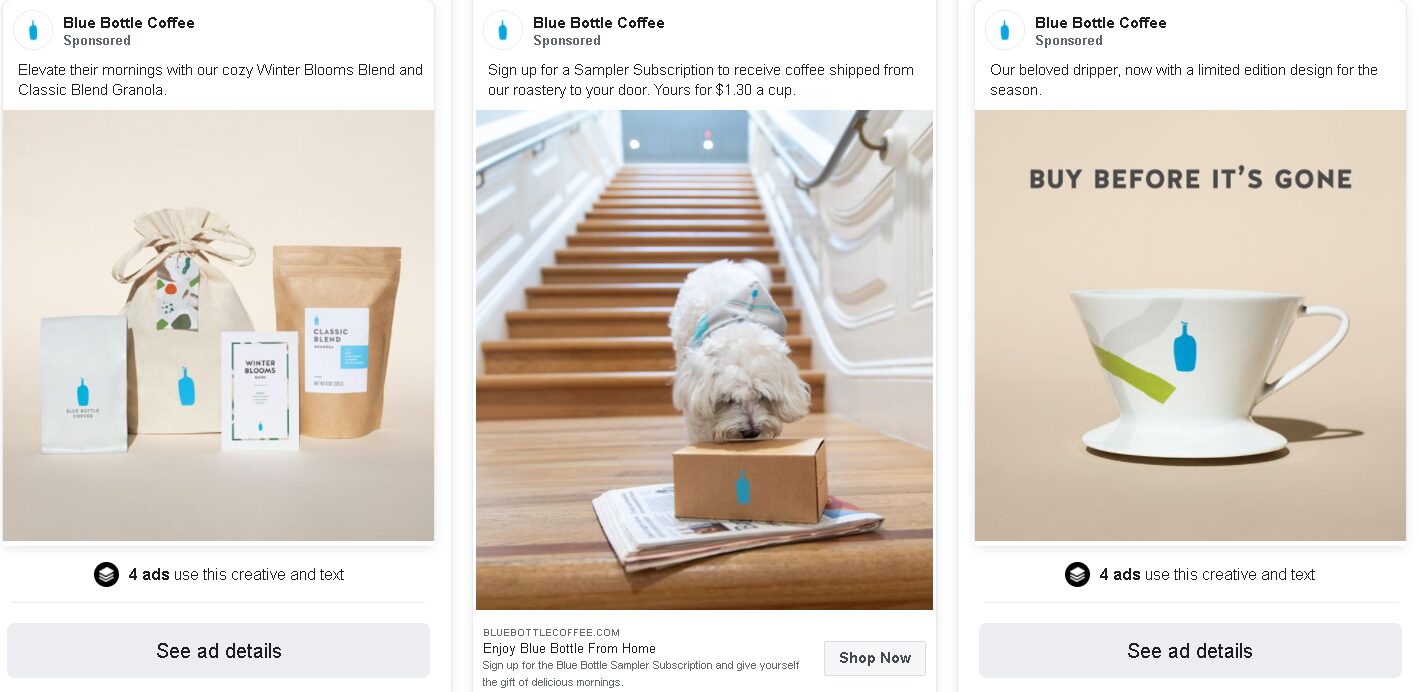
Task: Click Sponsored label in the middle ad
Action: (x=567, y=41)
